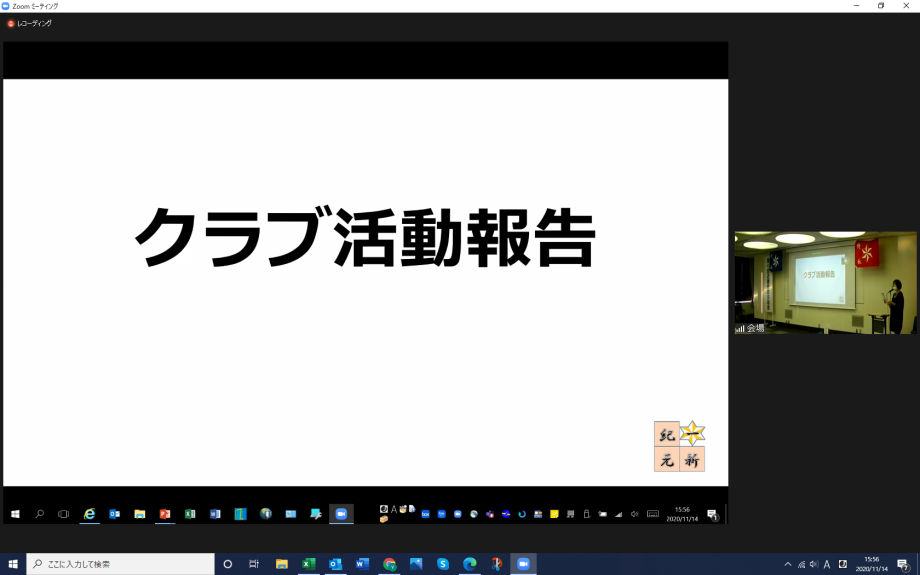920x575 pixels.
Task: Open the network status icon in tray
Action: pyautogui.click(x=801, y=564)
